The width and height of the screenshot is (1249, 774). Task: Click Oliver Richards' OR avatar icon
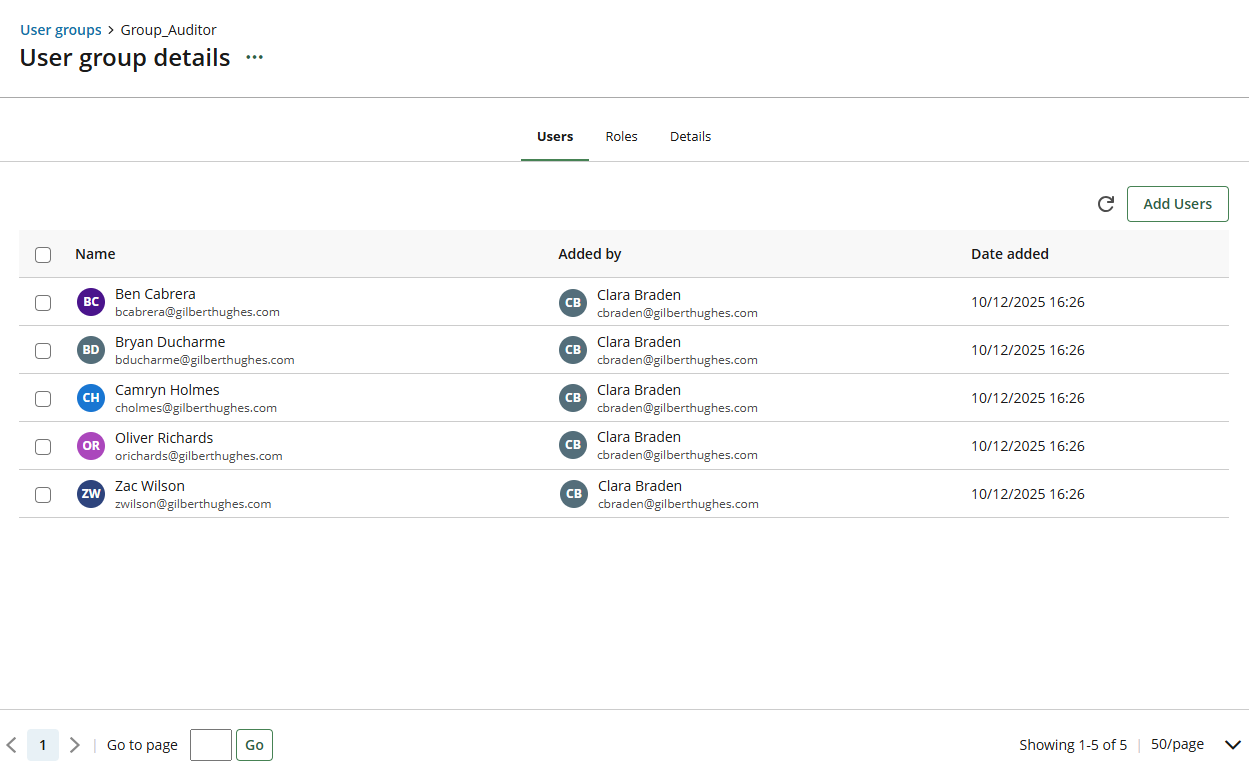(91, 446)
